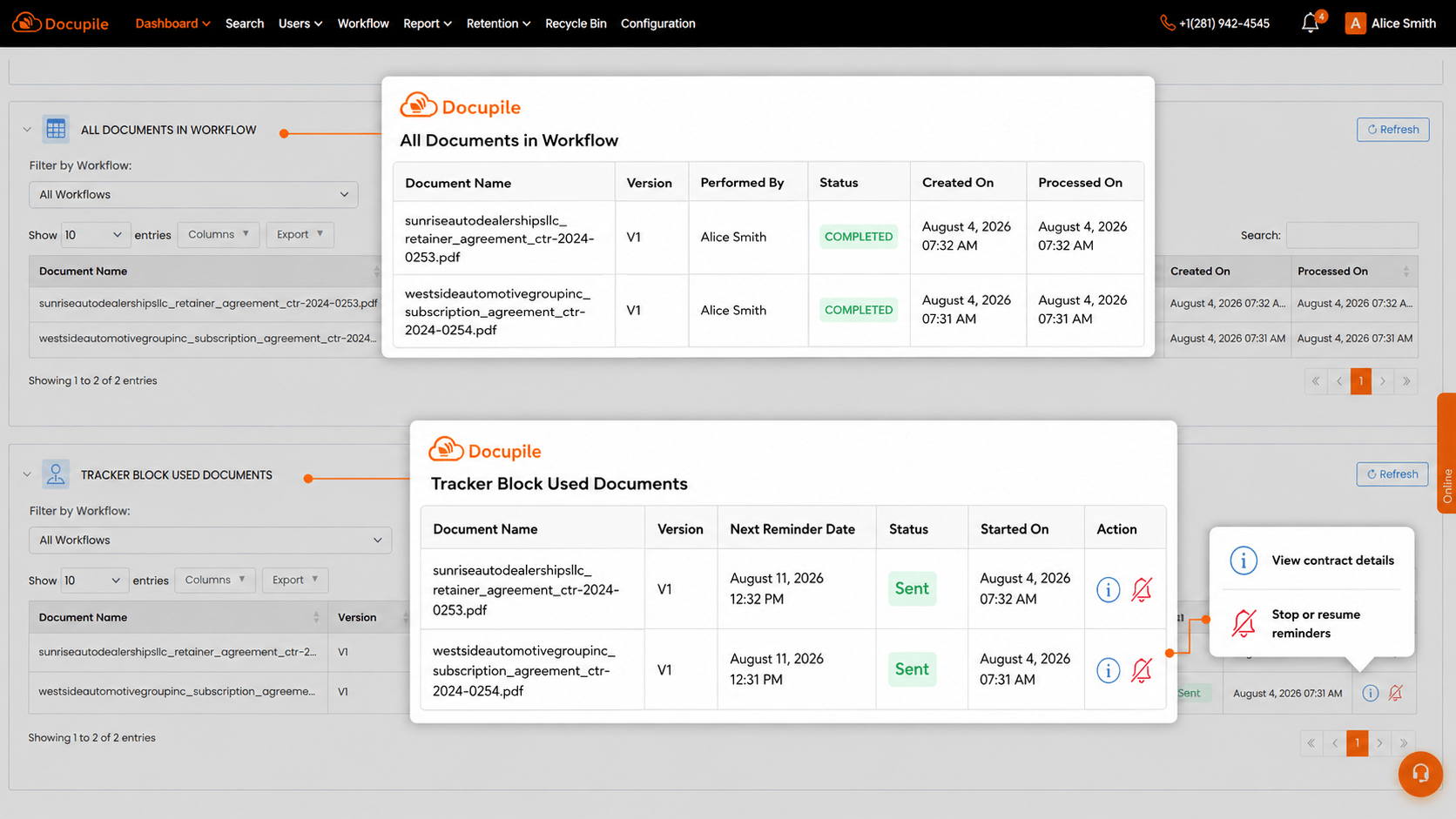Click the crossed bell icon in the background tracker table row
This screenshot has width=1456, height=819.
coord(1396,693)
